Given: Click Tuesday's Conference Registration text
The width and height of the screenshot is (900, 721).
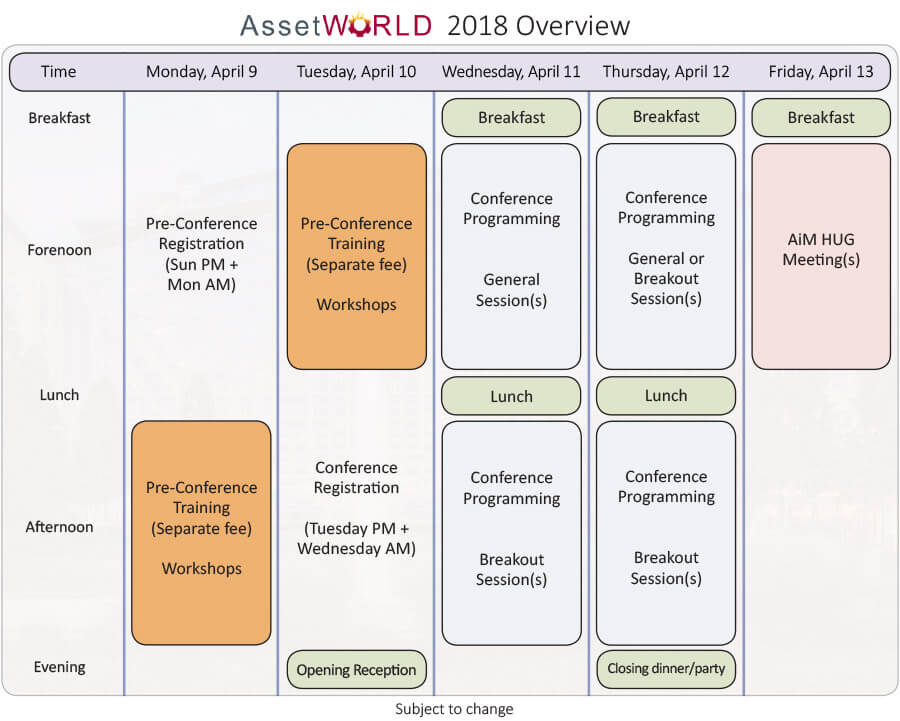Looking at the screenshot, I should (356, 508).
